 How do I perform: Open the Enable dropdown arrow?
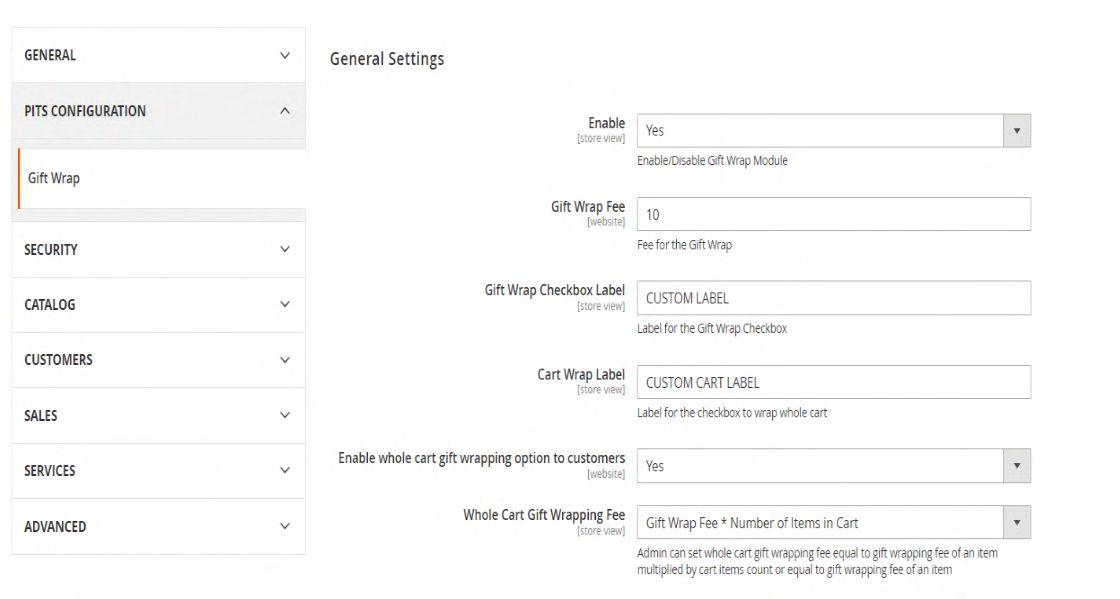pyautogui.click(x=1017, y=131)
